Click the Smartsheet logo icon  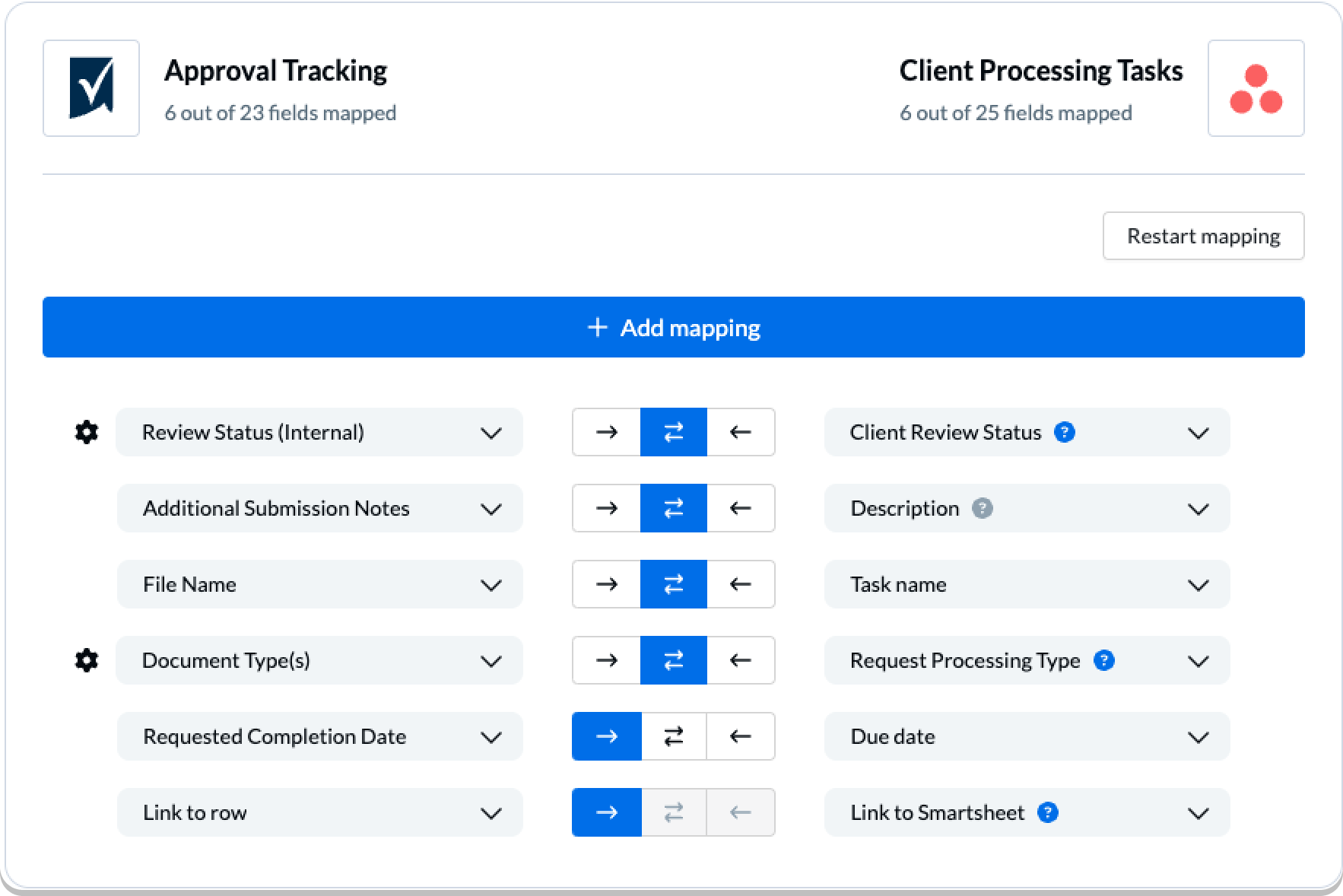click(x=91, y=88)
